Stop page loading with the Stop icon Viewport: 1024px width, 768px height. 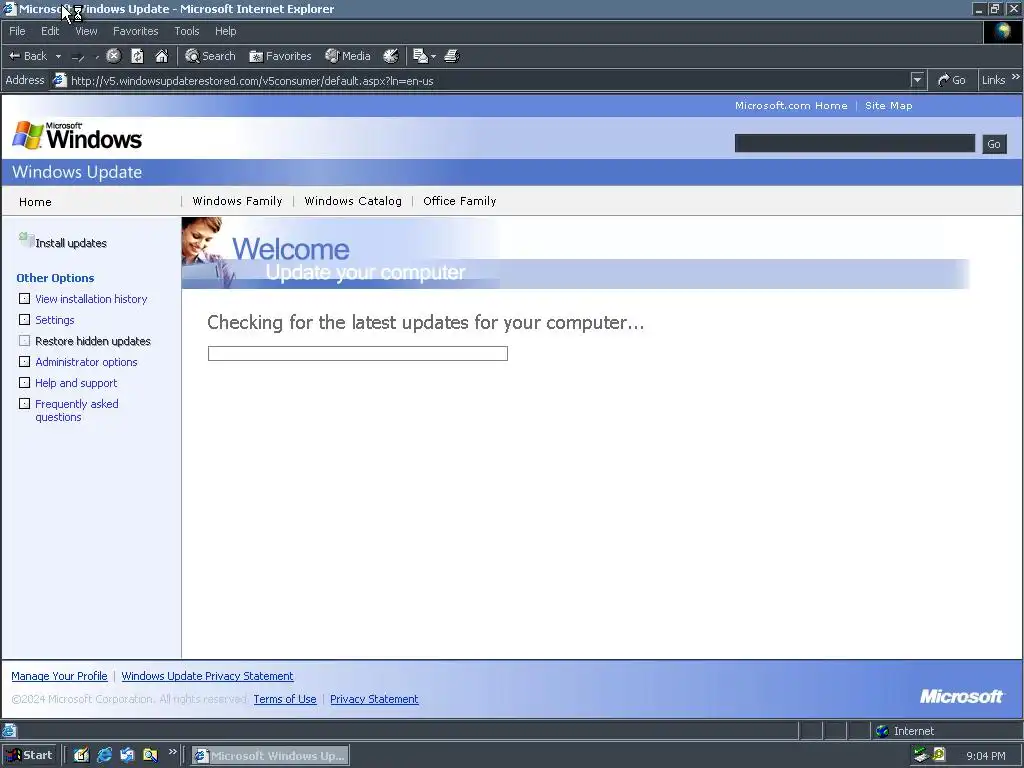114,56
